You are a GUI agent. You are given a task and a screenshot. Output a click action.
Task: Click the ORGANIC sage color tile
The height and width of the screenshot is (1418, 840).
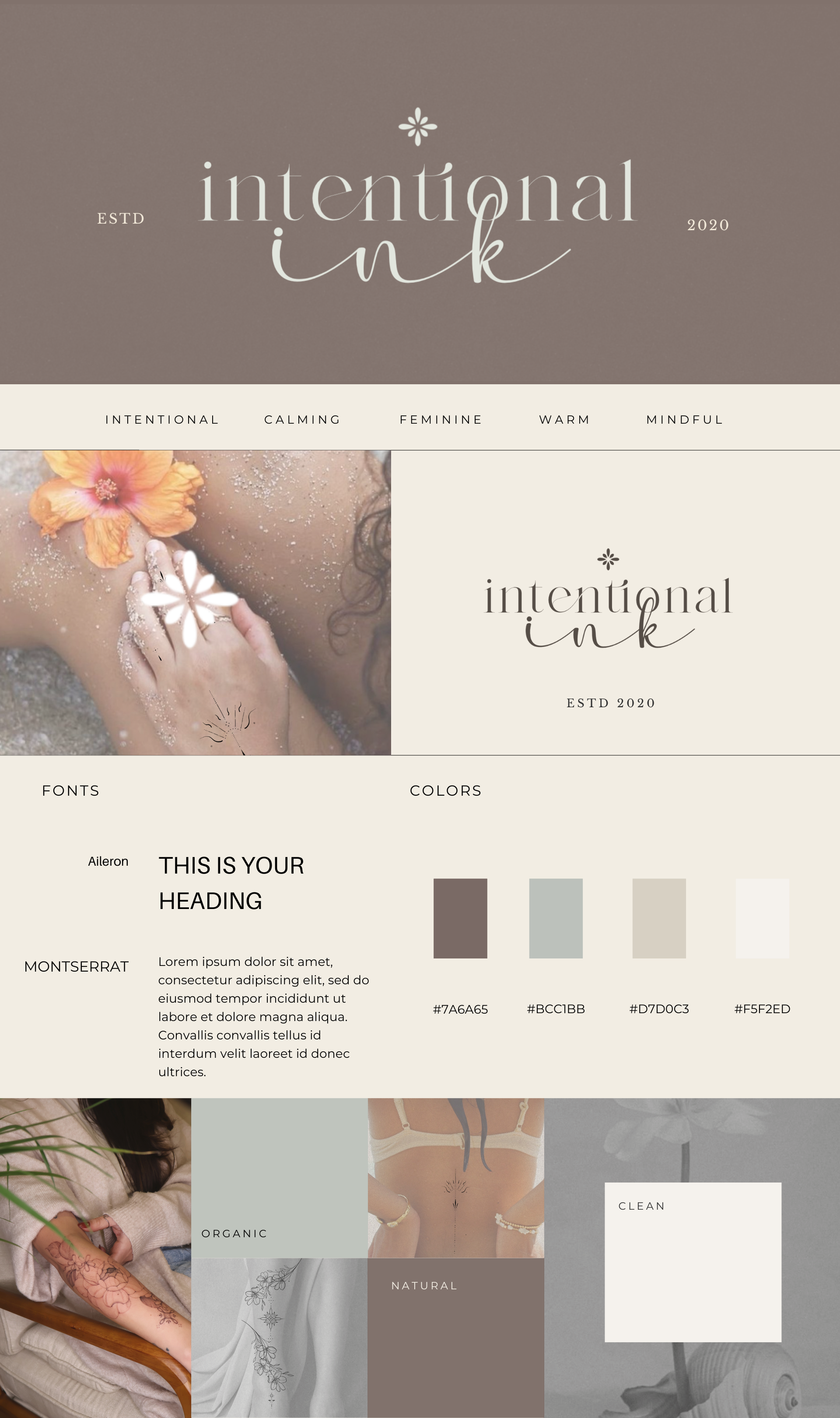280,1178
